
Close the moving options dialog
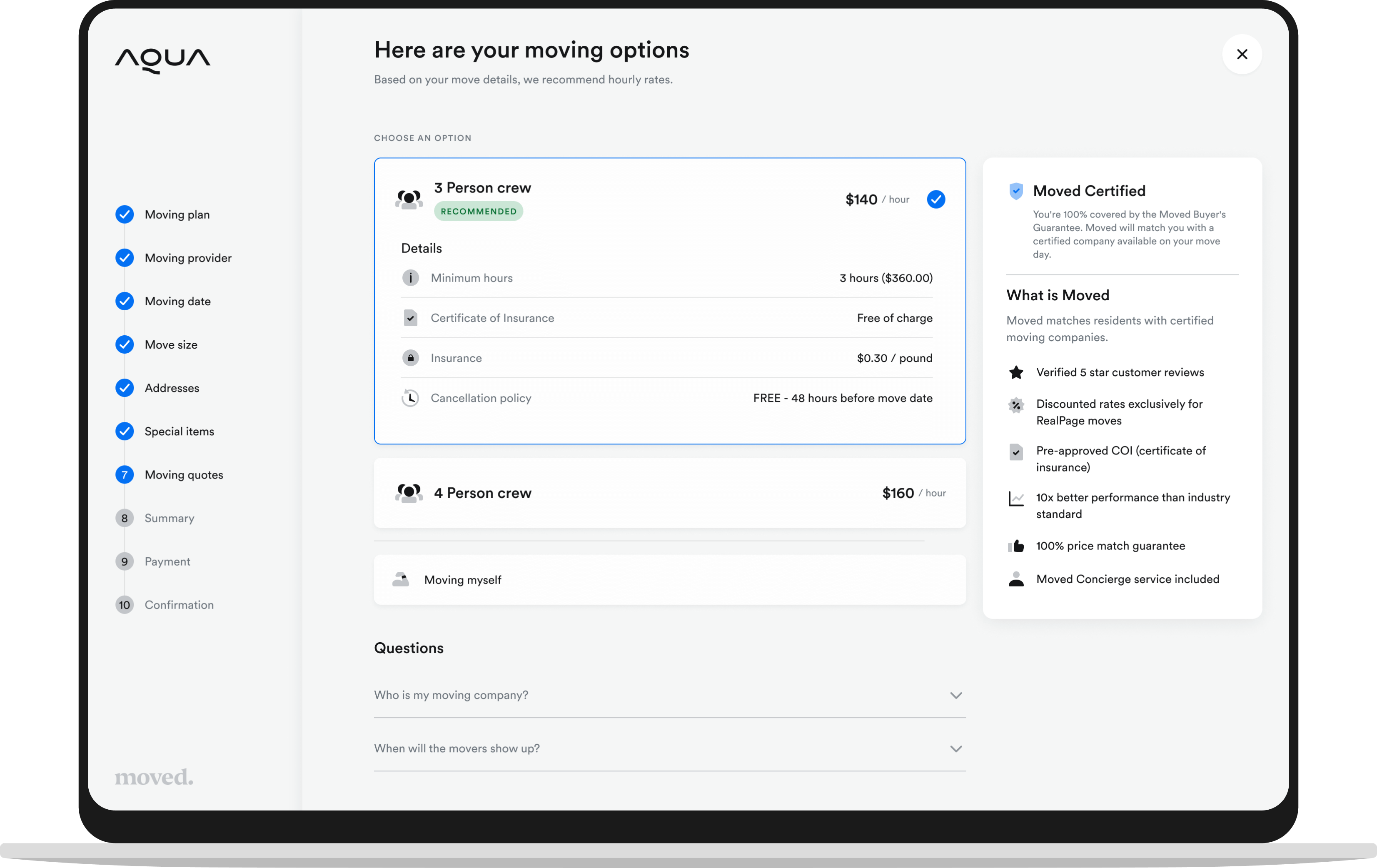pos(1242,54)
